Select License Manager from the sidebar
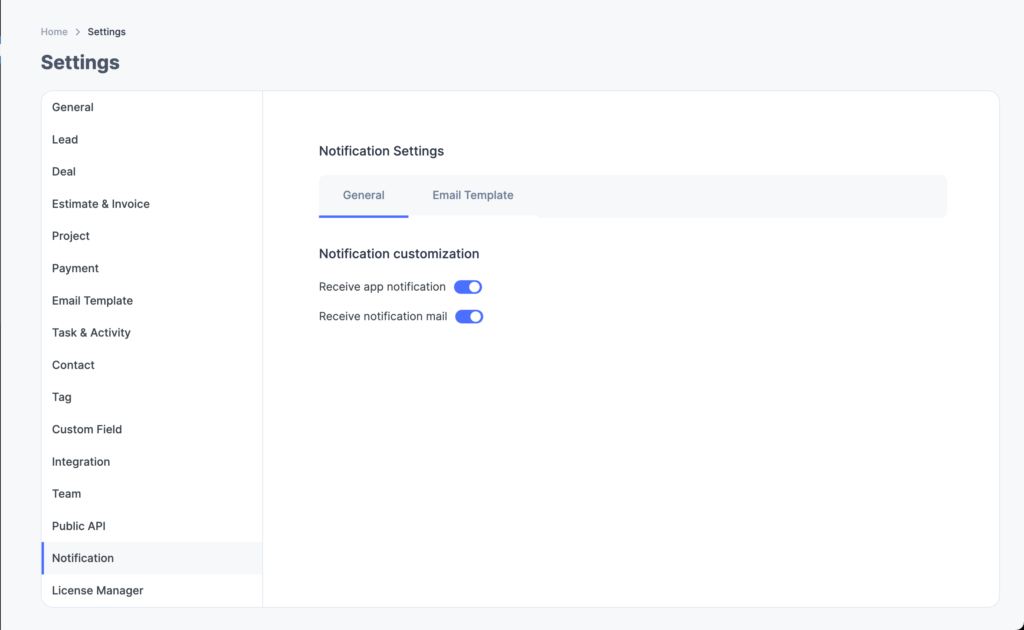This screenshot has height=630, width=1024. pos(97,590)
